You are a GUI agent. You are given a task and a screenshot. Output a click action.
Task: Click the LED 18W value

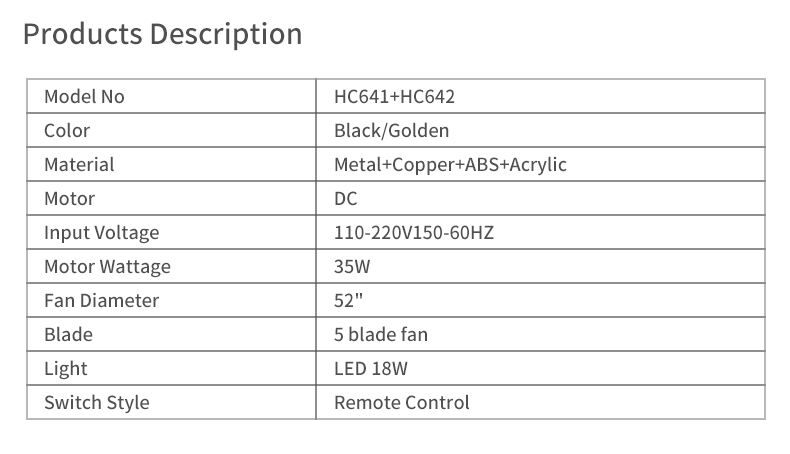point(371,369)
